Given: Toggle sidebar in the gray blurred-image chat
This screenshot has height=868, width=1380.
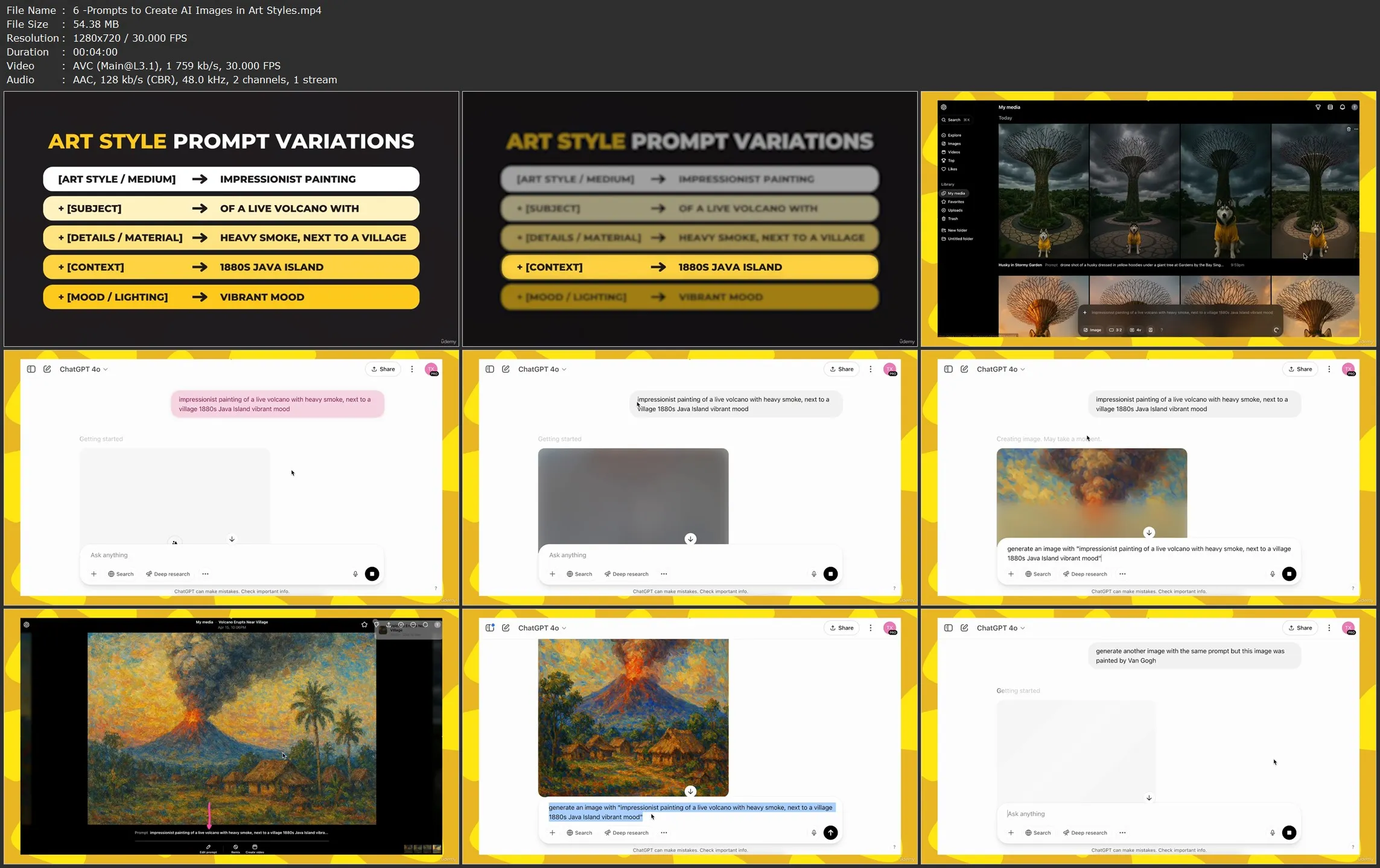Looking at the screenshot, I should (x=490, y=369).
